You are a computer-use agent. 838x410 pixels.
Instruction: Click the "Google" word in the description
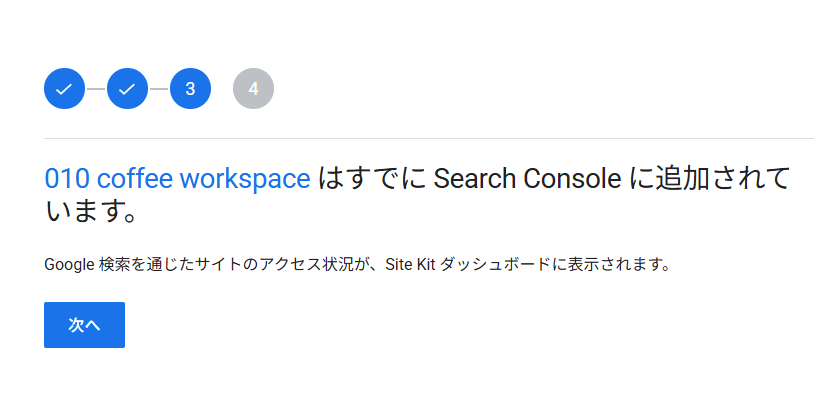click(69, 265)
